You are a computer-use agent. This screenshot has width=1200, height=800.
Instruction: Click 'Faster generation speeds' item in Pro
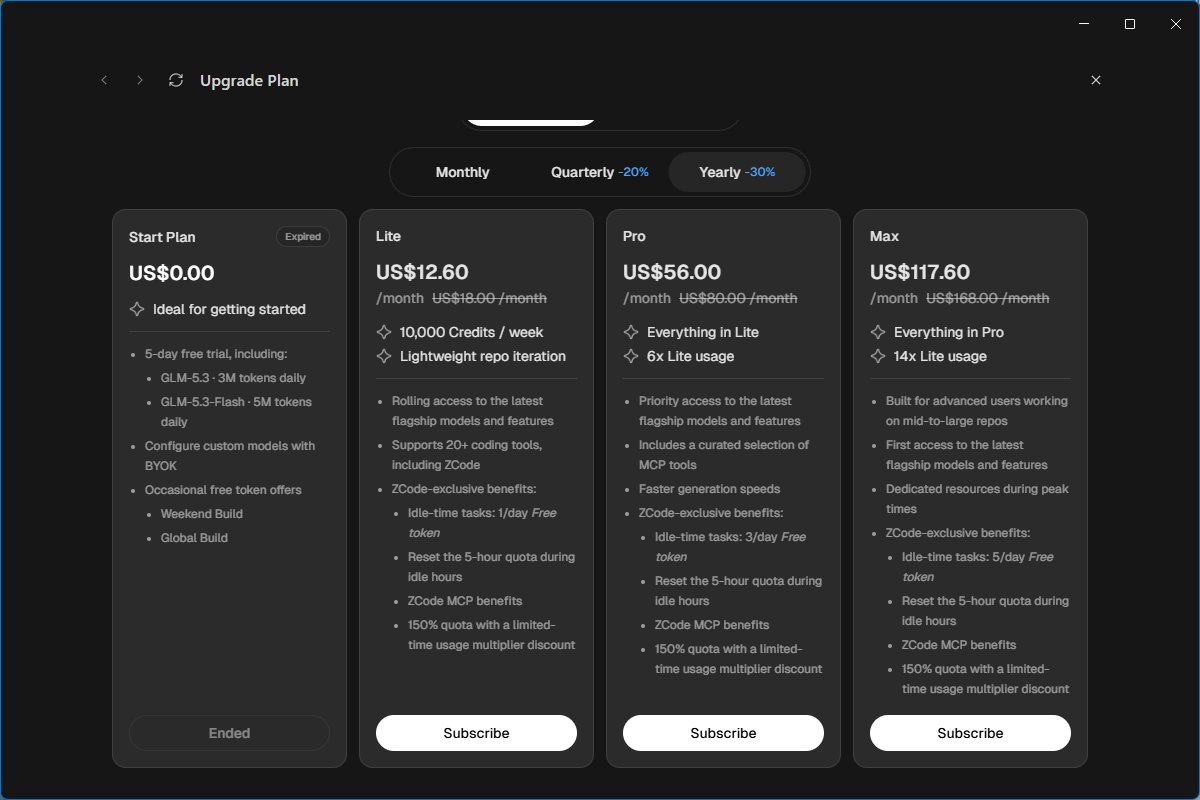[709, 489]
